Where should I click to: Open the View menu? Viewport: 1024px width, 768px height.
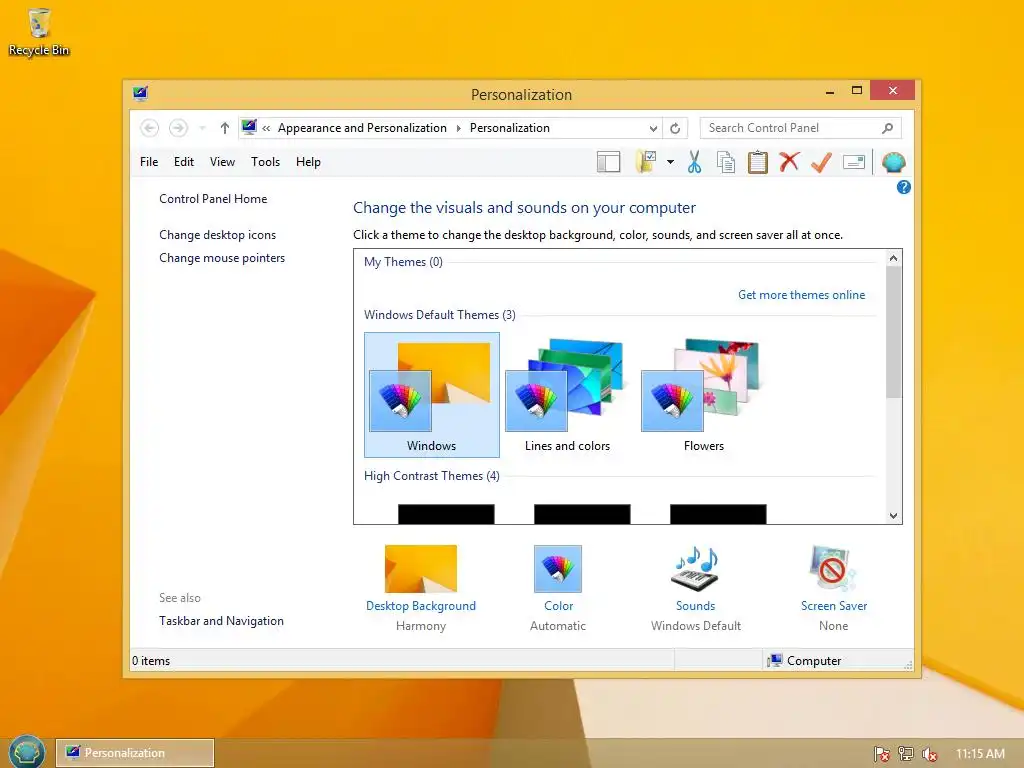[x=222, y=162]
